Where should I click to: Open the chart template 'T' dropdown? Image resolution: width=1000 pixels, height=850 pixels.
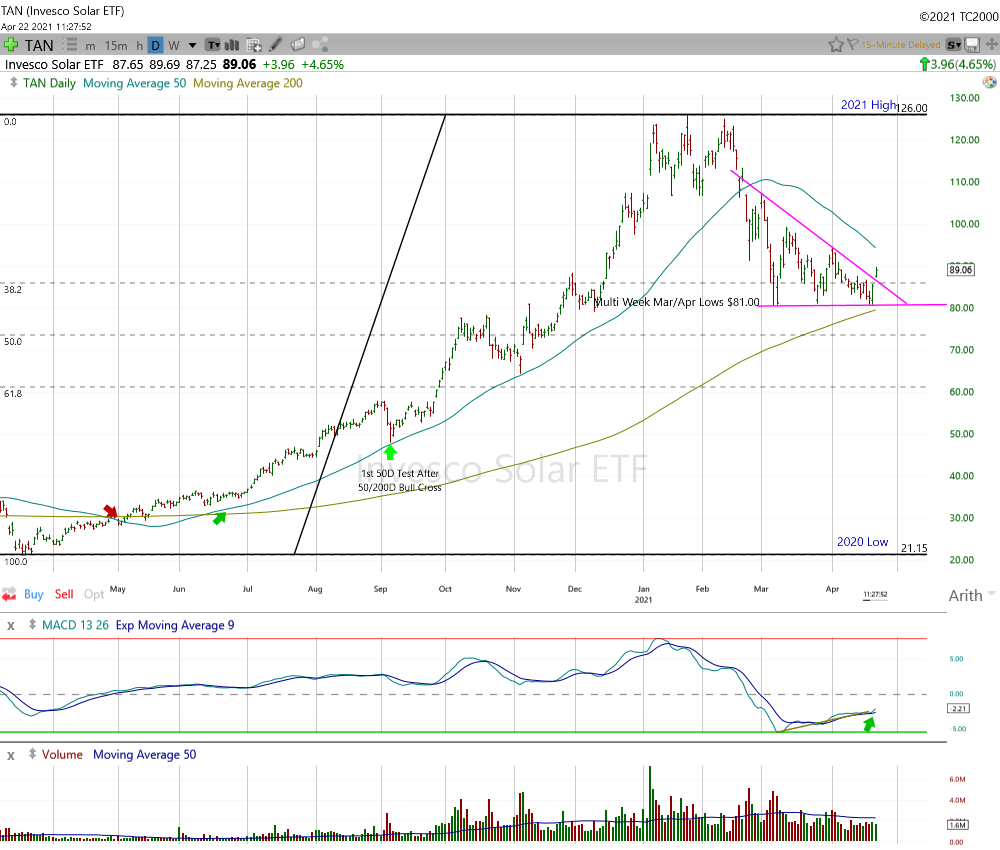pos(212,45)
